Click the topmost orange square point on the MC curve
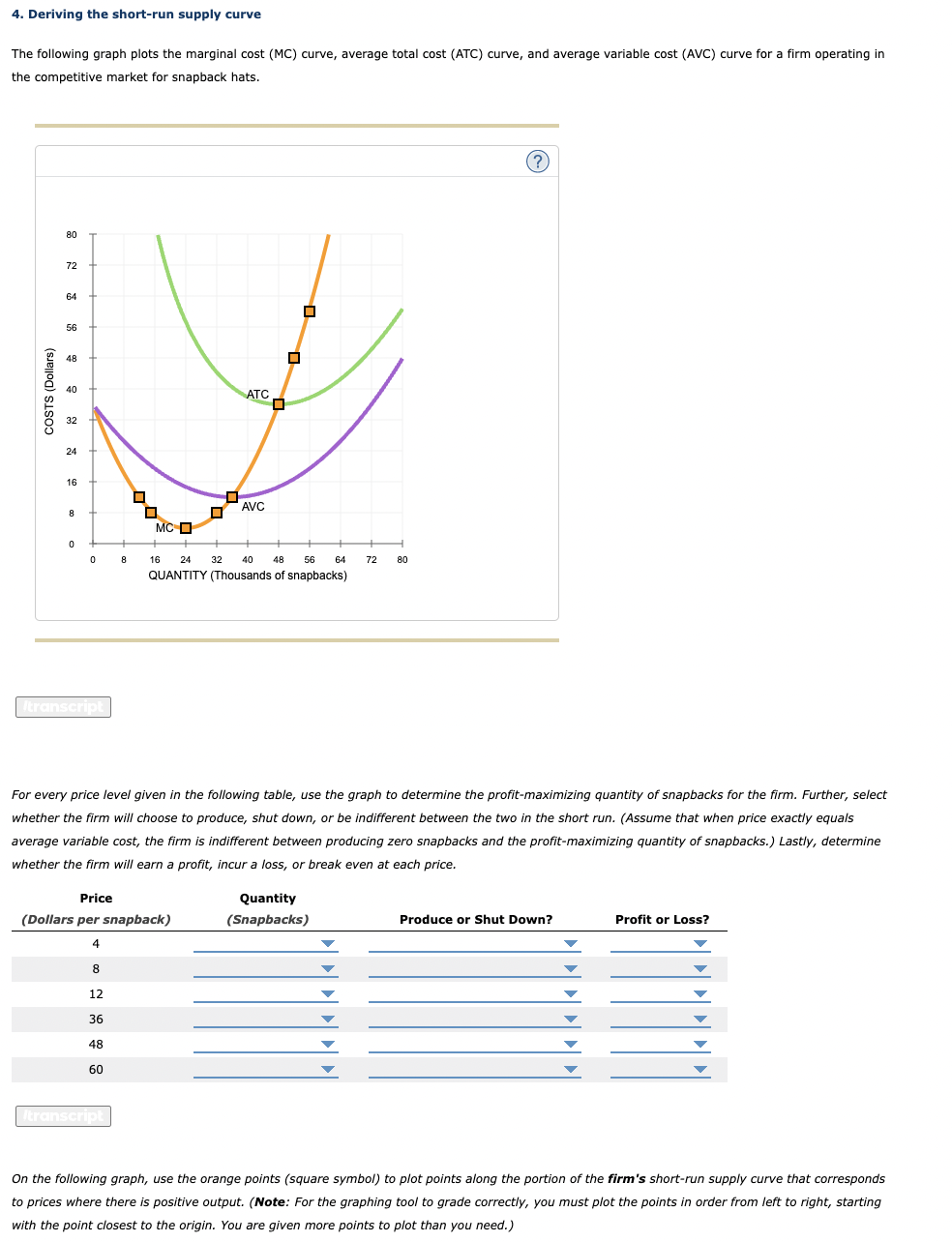952x1242 pixels. click(x=309, y=310)
